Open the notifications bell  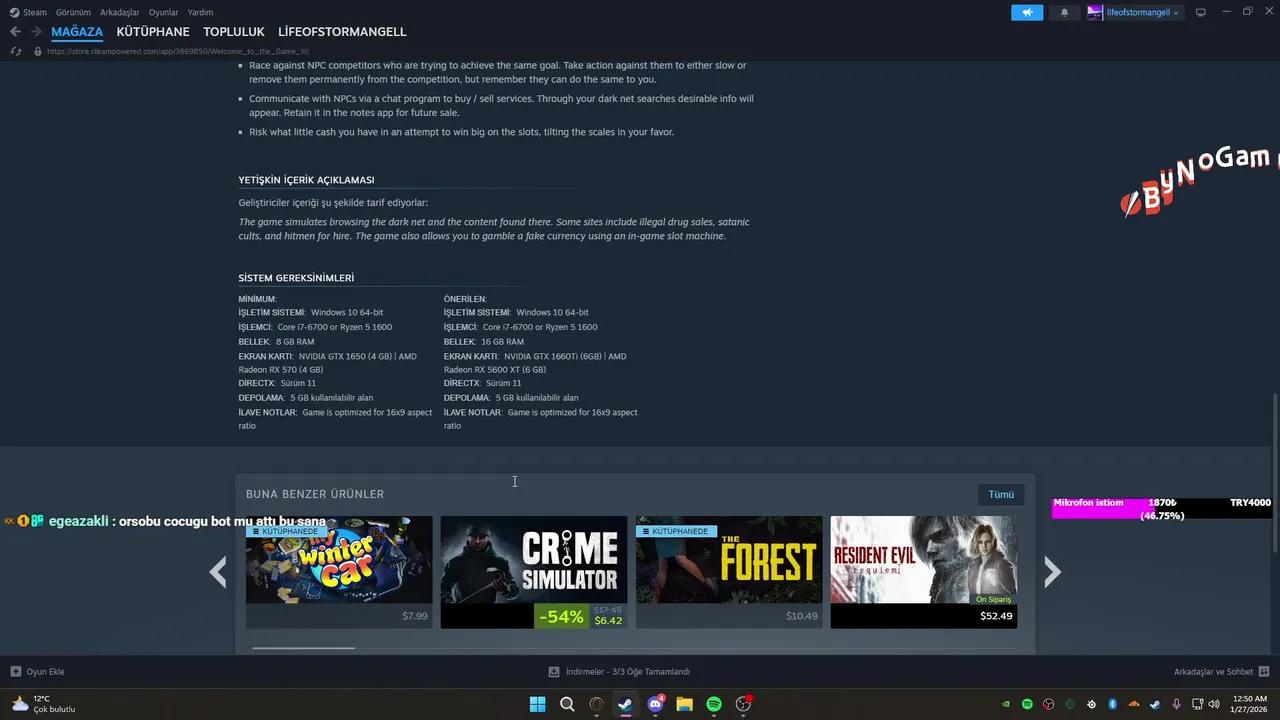[x=1064, y=13]
